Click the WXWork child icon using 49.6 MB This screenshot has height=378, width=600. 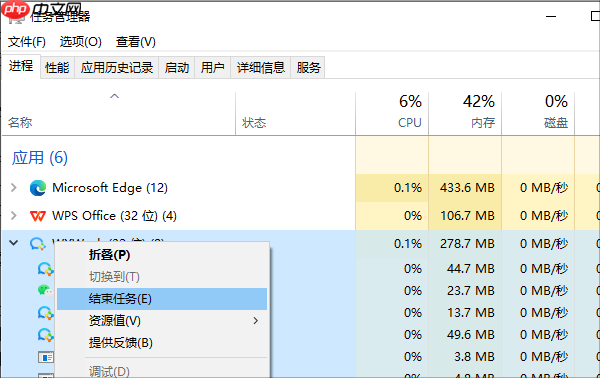tap(46, 335)
